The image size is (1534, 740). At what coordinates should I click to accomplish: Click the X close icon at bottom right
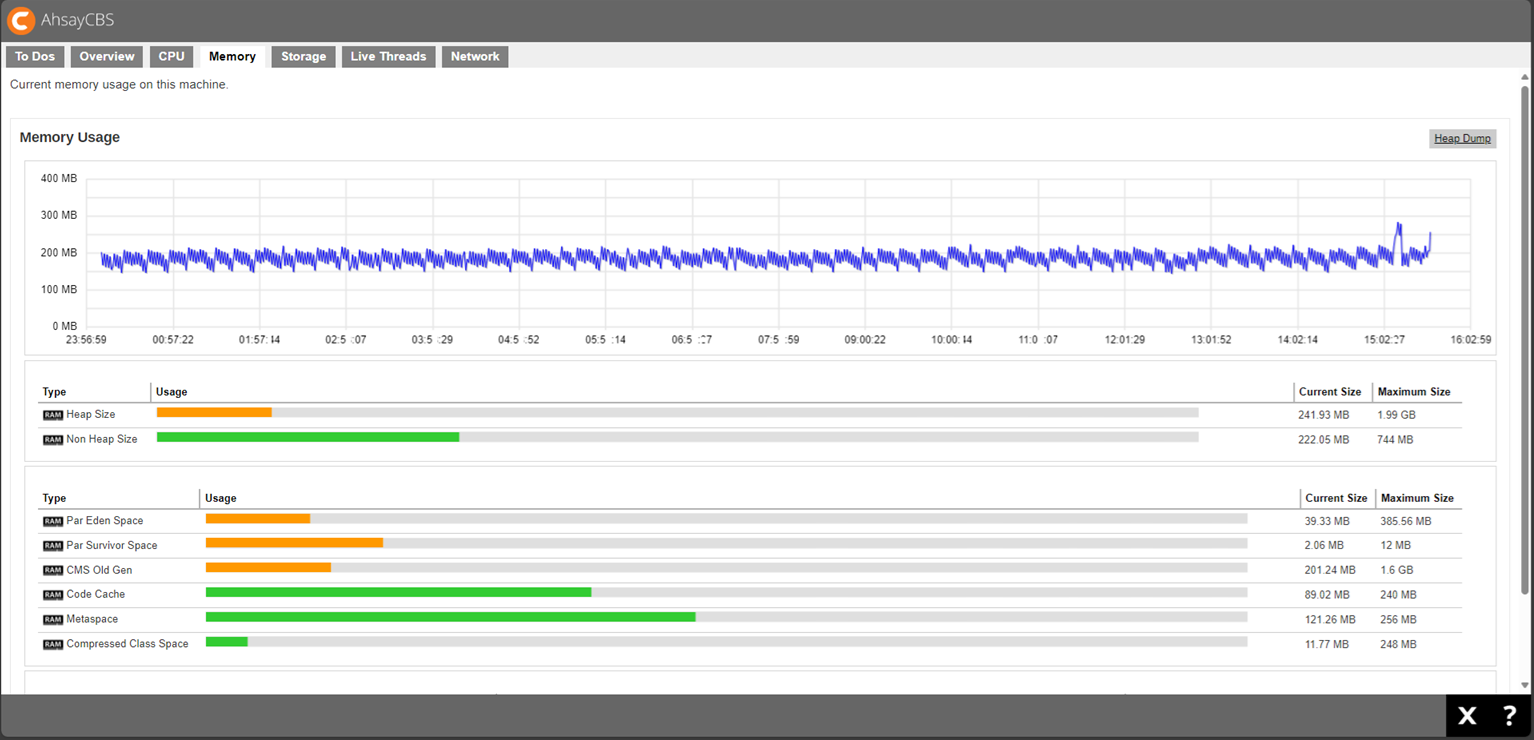1466,715
